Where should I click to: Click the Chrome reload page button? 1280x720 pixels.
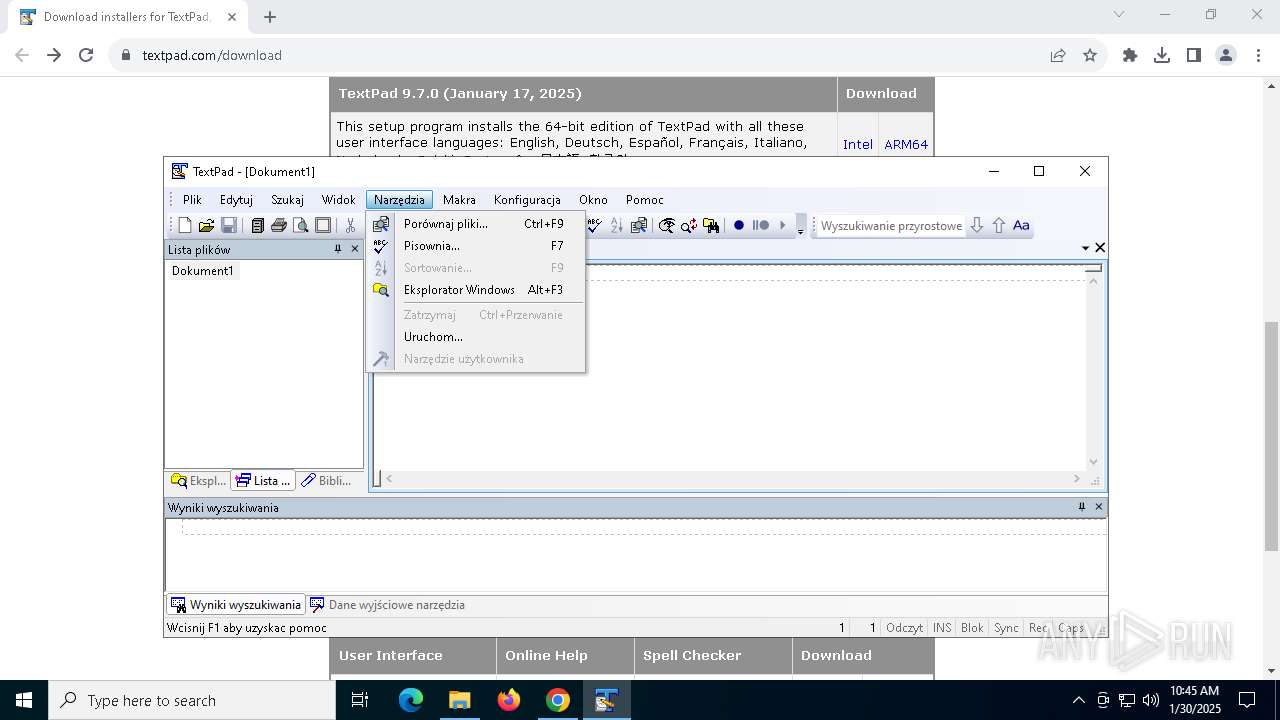(86, 55)
